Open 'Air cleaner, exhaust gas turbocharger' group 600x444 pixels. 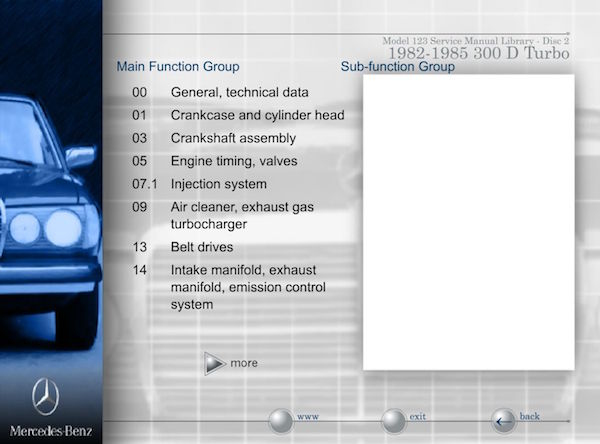click(242, 215)
